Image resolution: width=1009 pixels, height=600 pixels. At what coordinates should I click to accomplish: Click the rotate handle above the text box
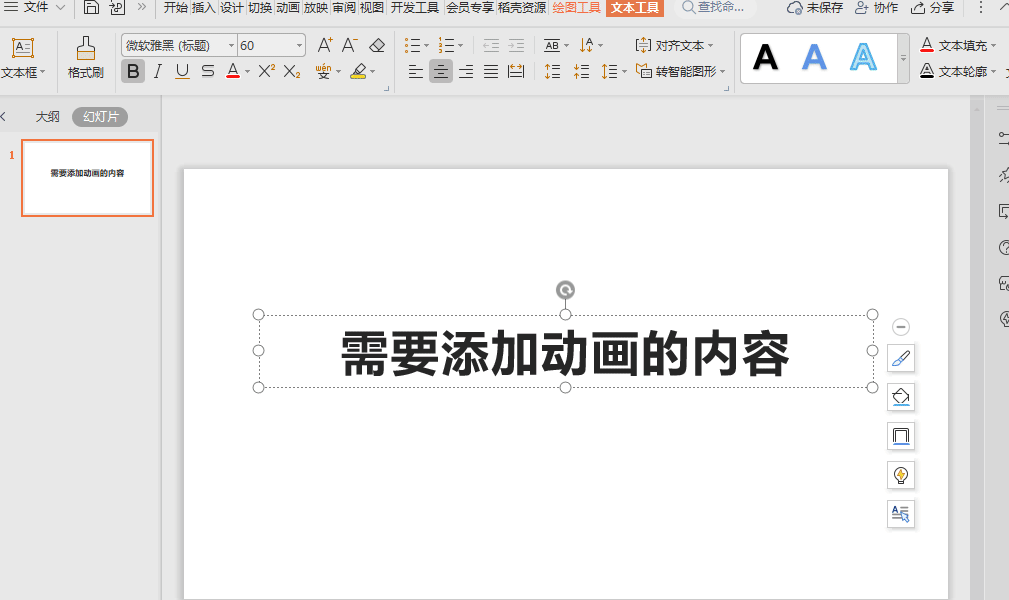point(565,290)
